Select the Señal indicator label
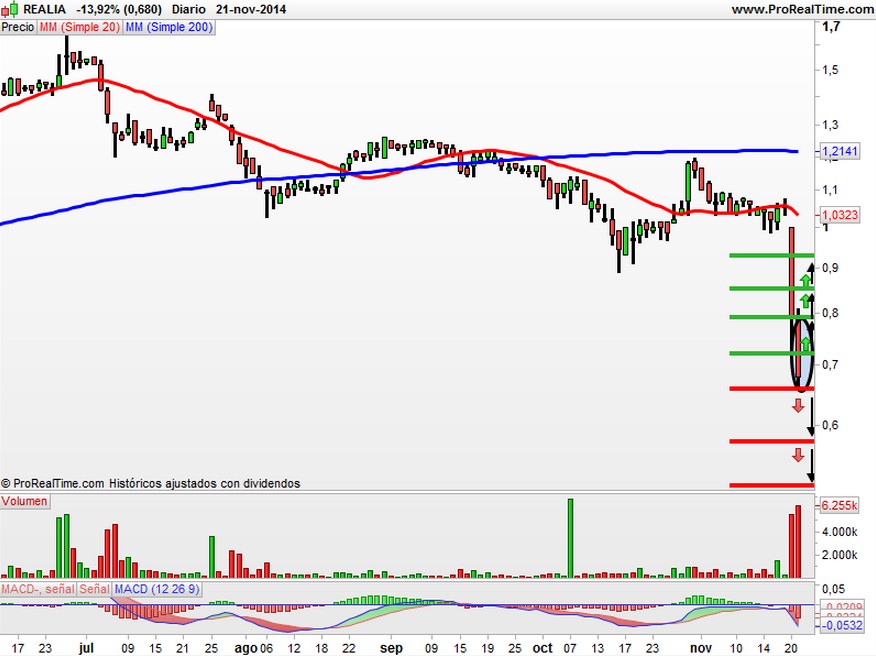 [x=94, y=589]
